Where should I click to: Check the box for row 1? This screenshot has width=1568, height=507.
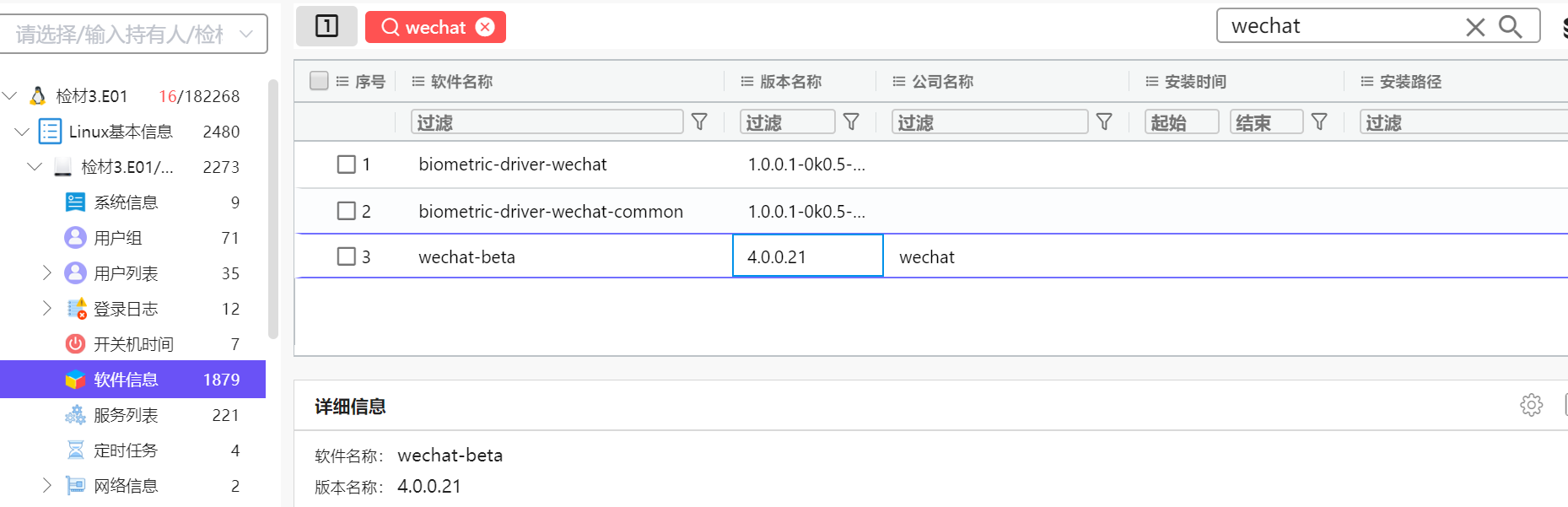346,165
